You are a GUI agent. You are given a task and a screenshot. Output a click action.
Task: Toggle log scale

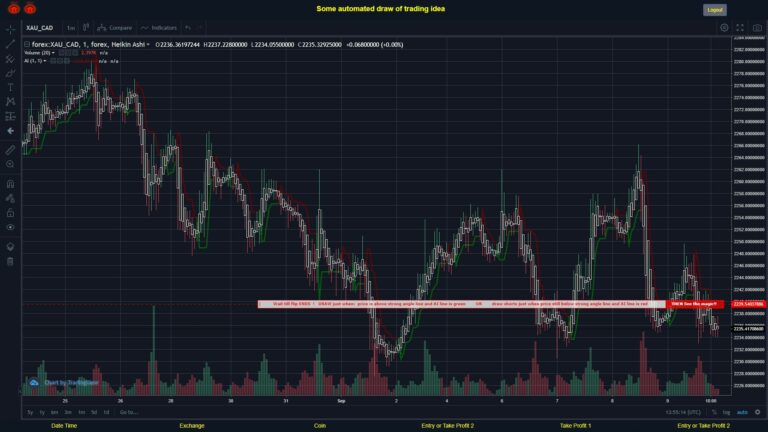coord(726,412)
